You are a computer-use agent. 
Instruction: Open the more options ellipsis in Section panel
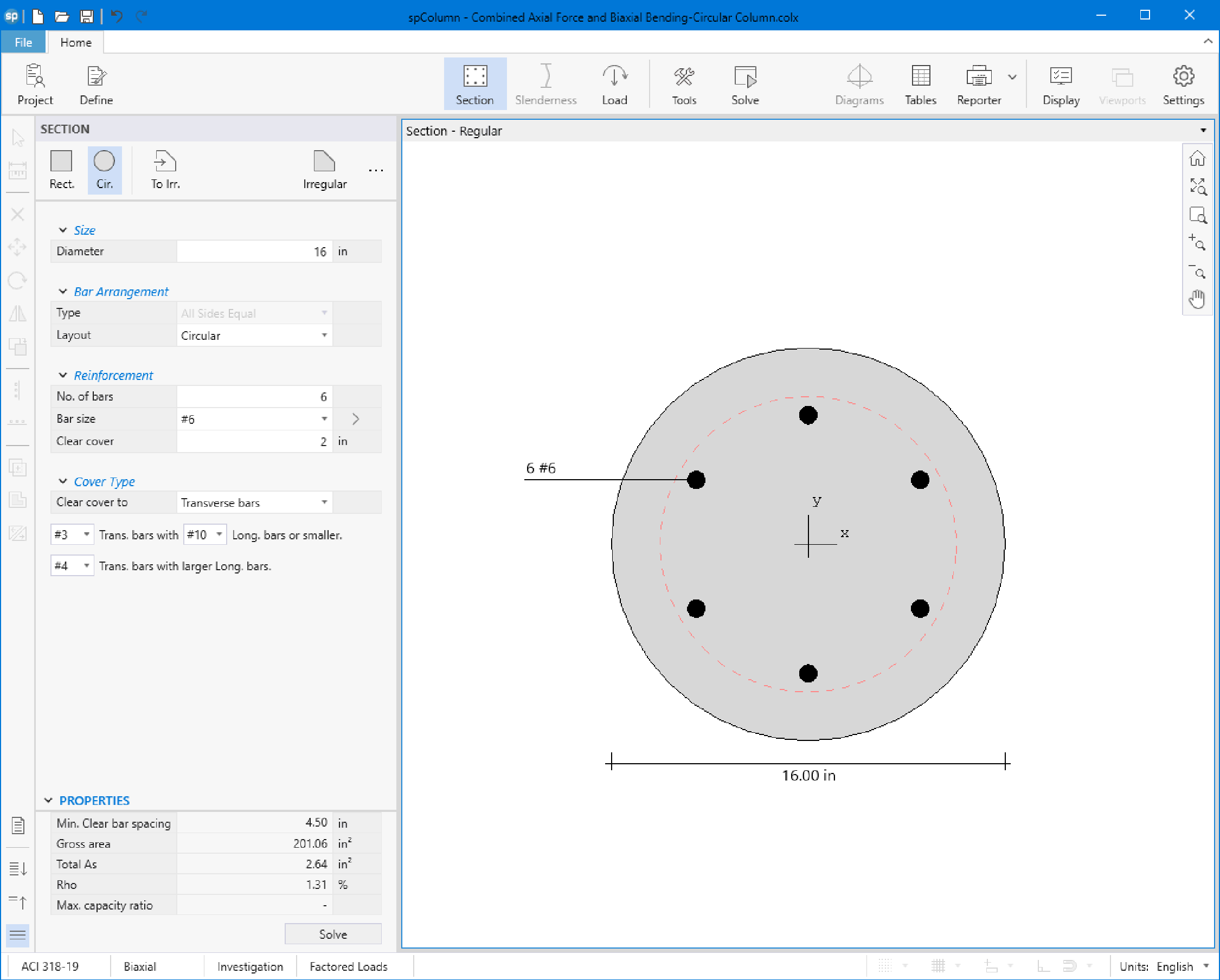[x=376, y=170]
